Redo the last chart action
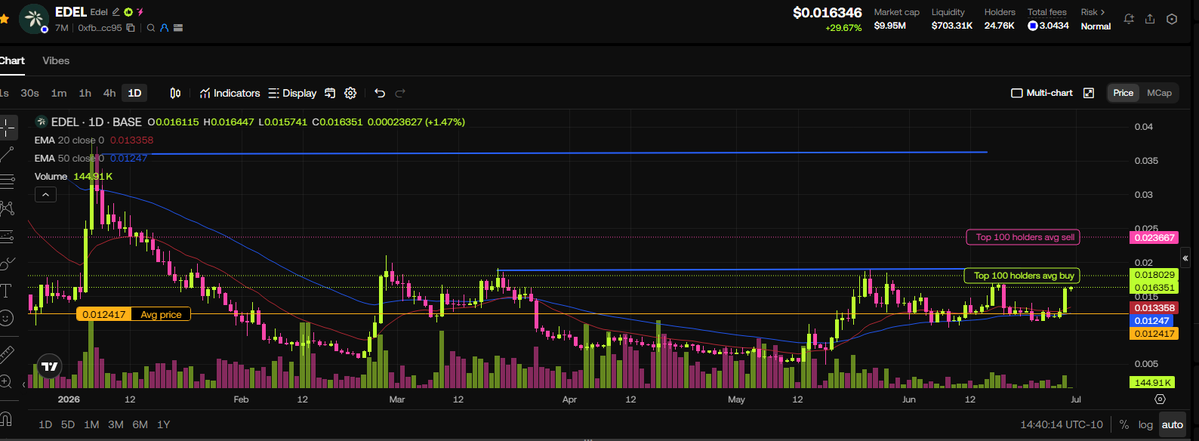The width and height of the screenshot is (1199, 441). [400, 93]
